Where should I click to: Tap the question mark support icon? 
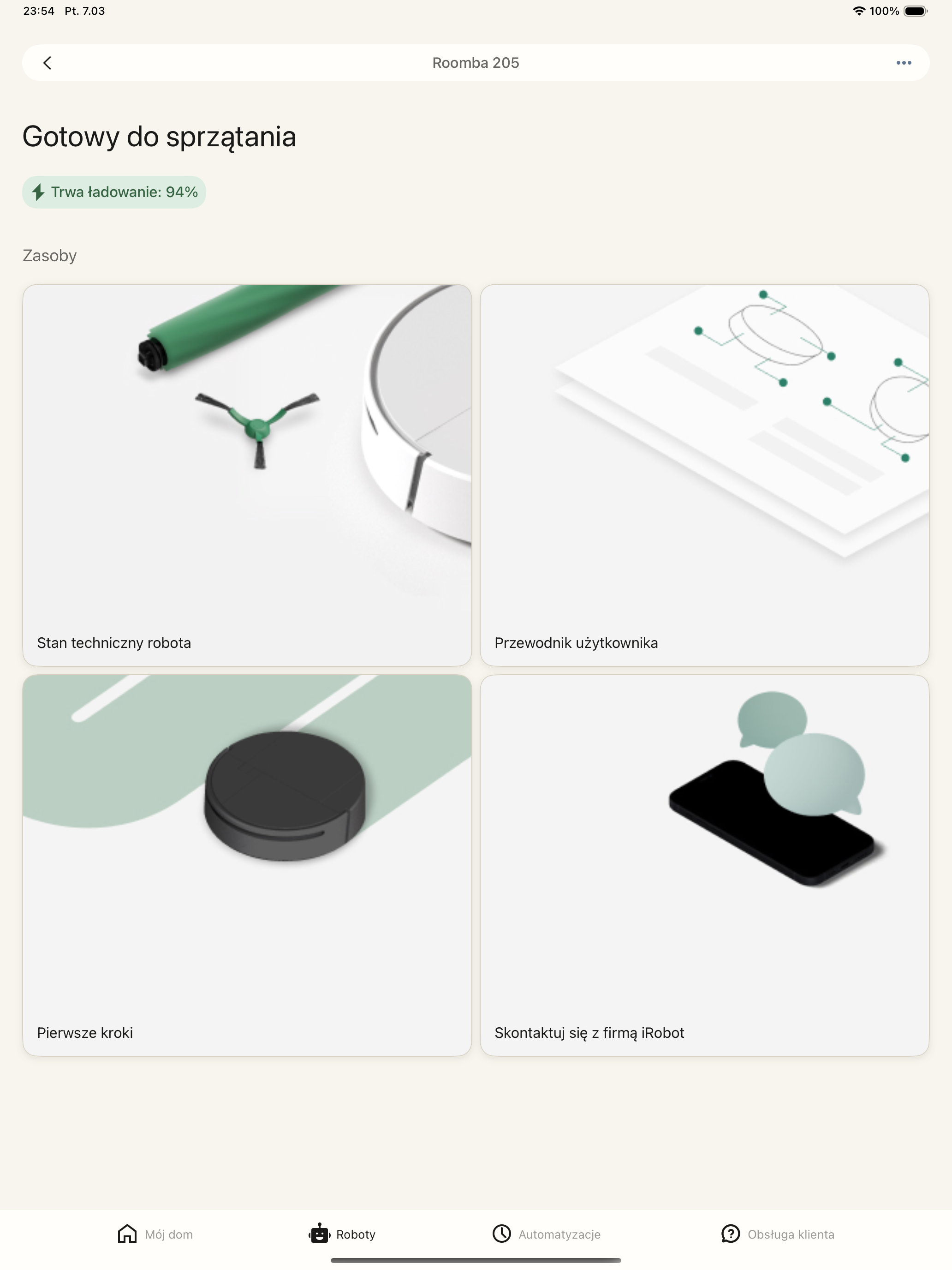[x=731, y=1233]
